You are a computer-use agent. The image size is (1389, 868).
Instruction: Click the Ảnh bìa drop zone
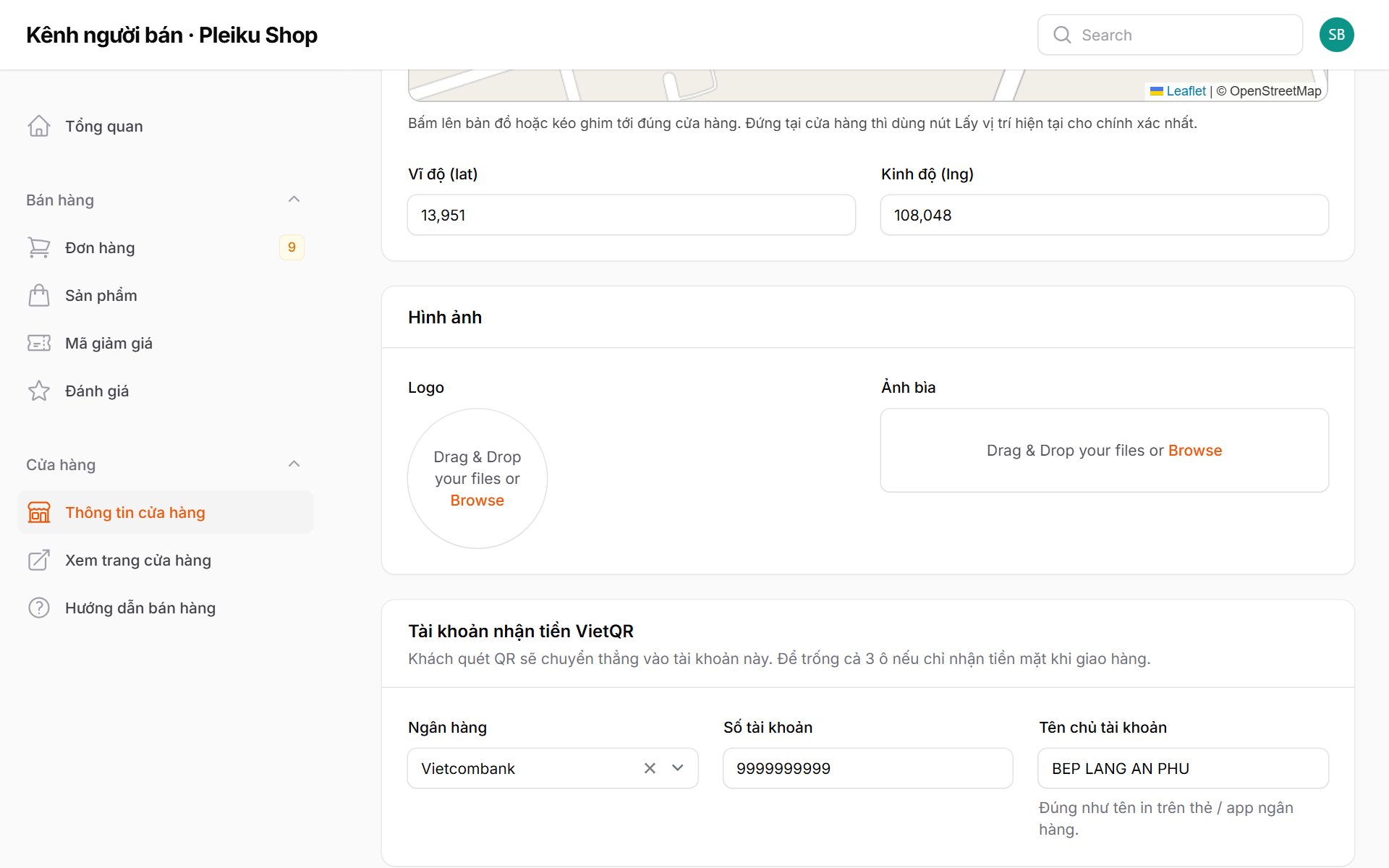point(1105,450)
